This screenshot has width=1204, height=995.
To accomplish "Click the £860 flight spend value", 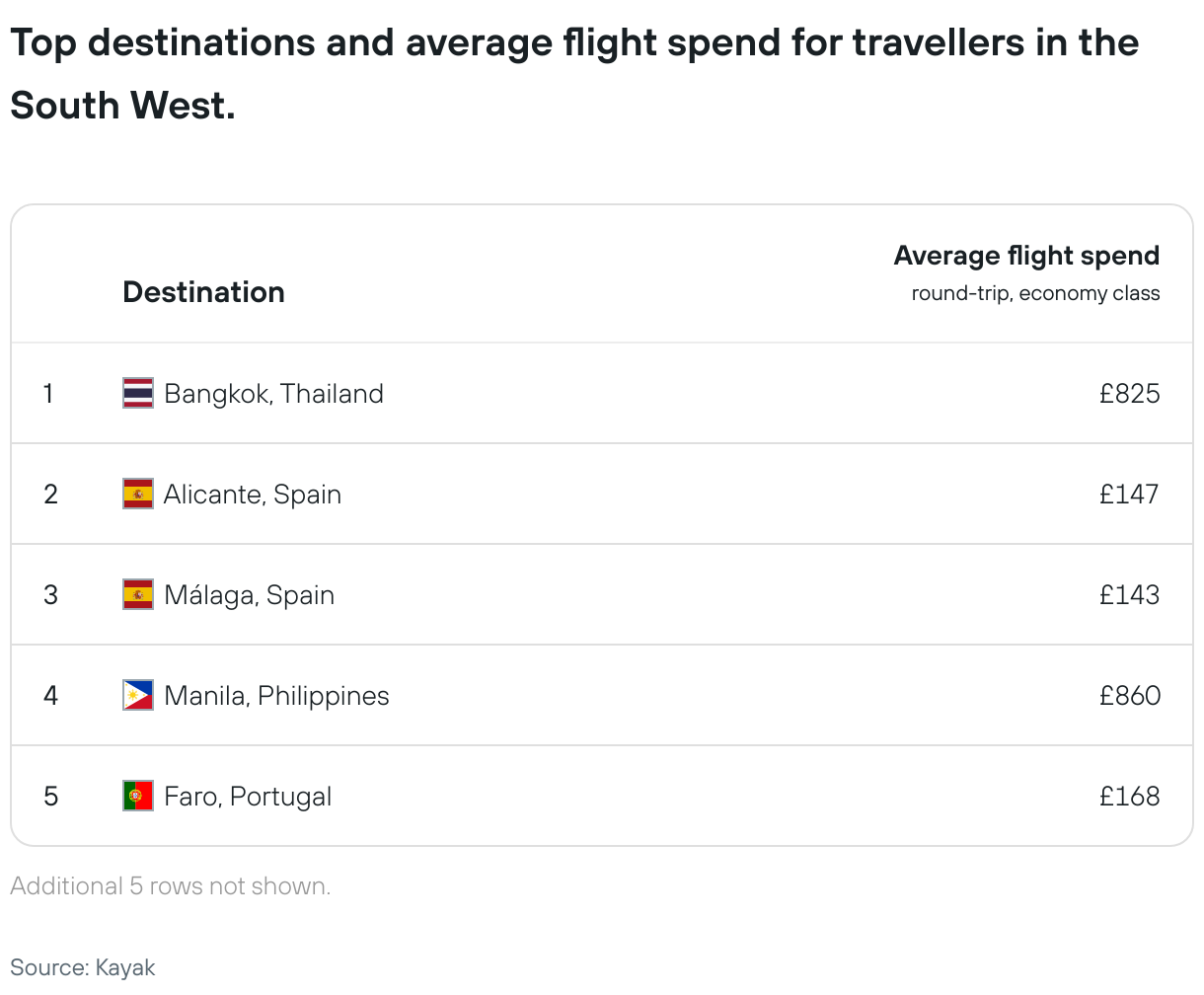I will 1130,696.
